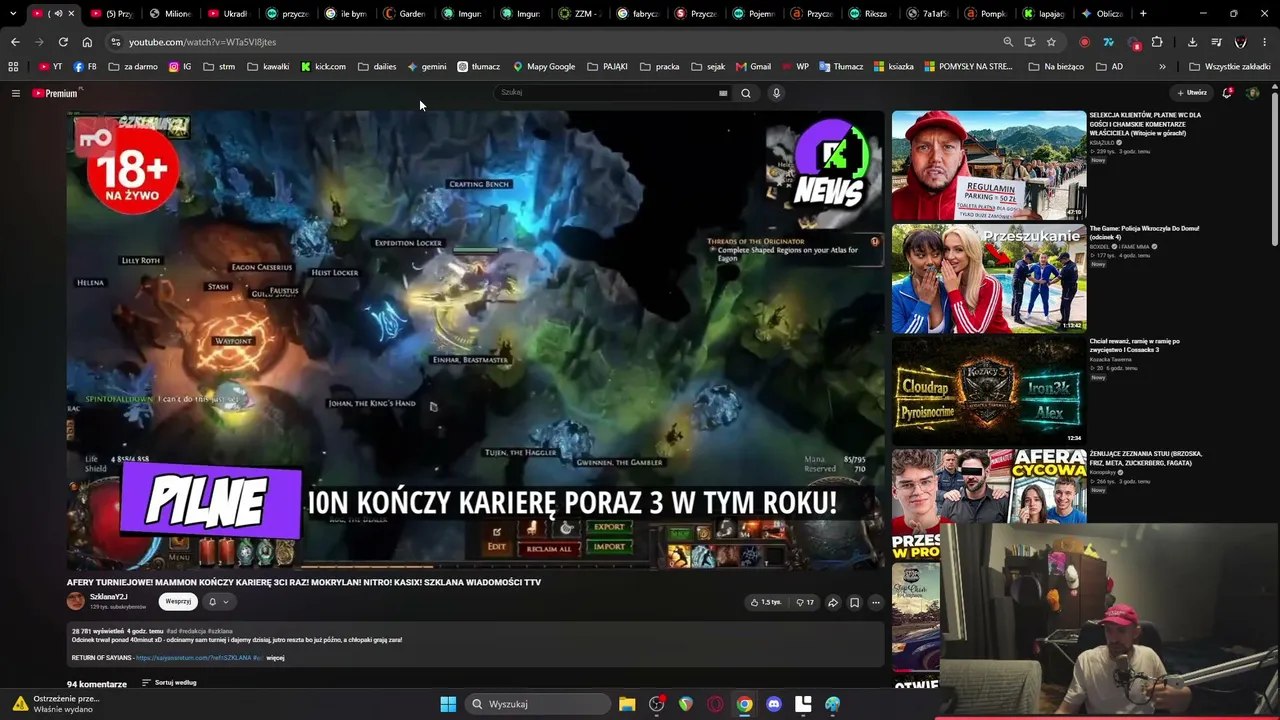Click the Utwórz create button
1280x720 pixels.
(1192, 93)
